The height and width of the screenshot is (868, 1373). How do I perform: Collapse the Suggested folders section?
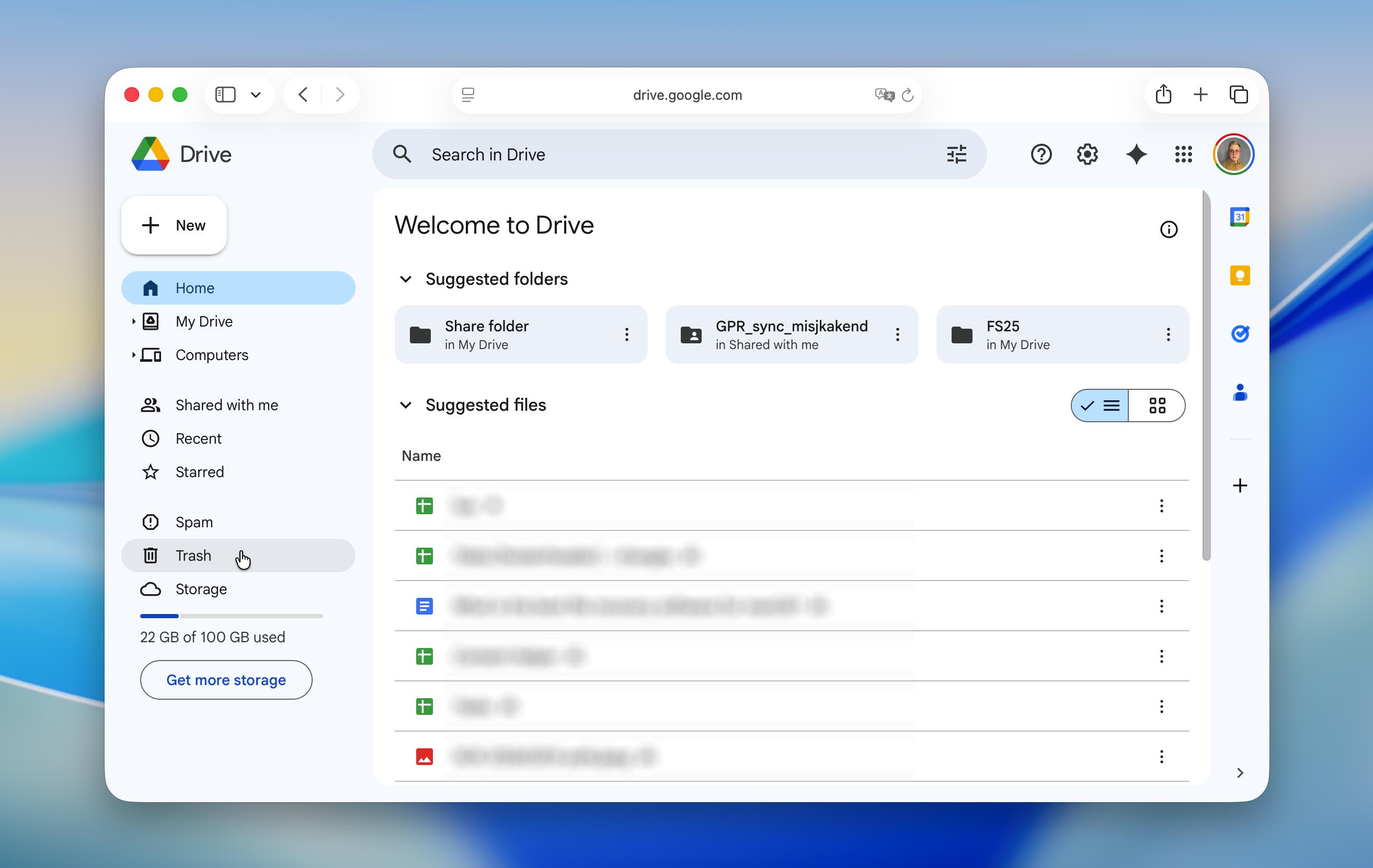pyautogui.click(x=405, y=279)
